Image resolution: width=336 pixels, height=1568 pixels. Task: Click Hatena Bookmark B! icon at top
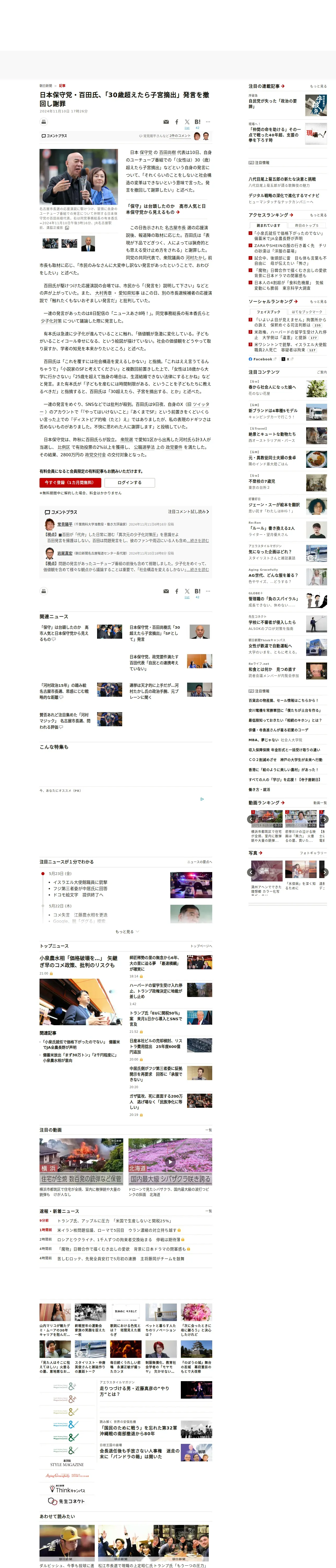(x=198, y=122)
